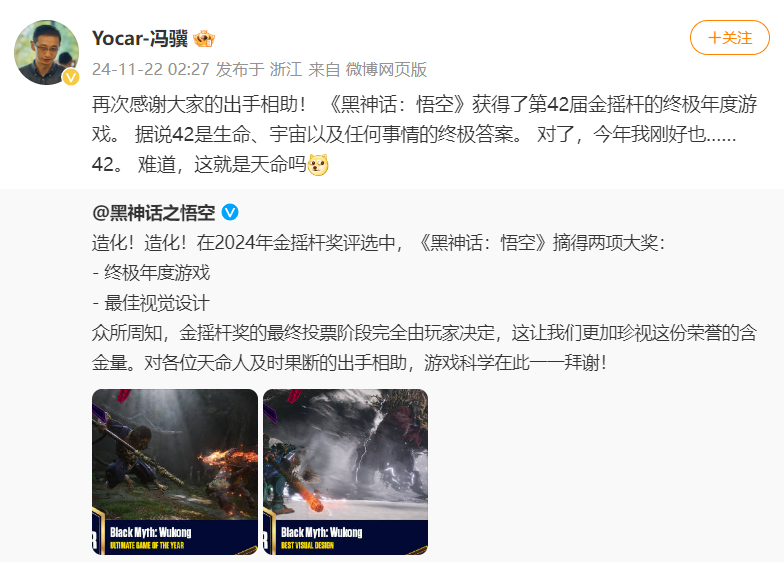Click the 最佳视觉设计 list line
Screen dimensions: 784x562
[151, 303]
